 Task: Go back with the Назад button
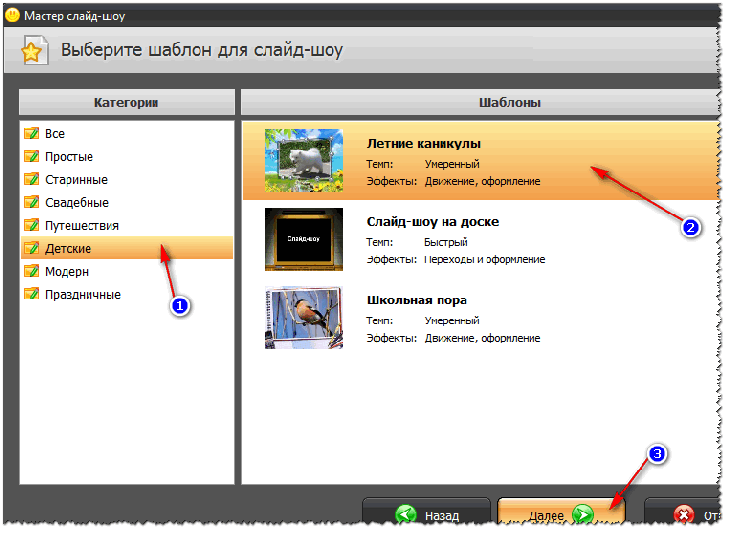pos(426,513)
